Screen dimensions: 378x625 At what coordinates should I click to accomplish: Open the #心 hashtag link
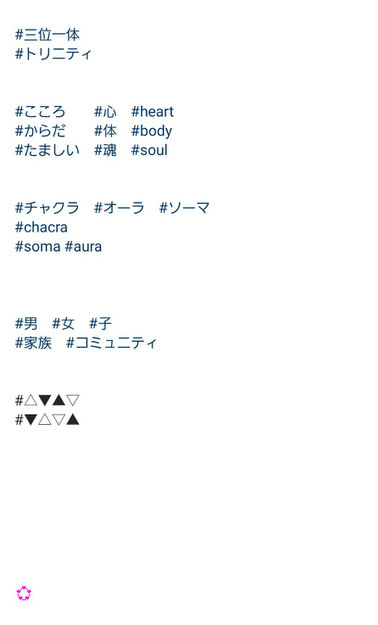pyautogui.click(x=105, y=112)
